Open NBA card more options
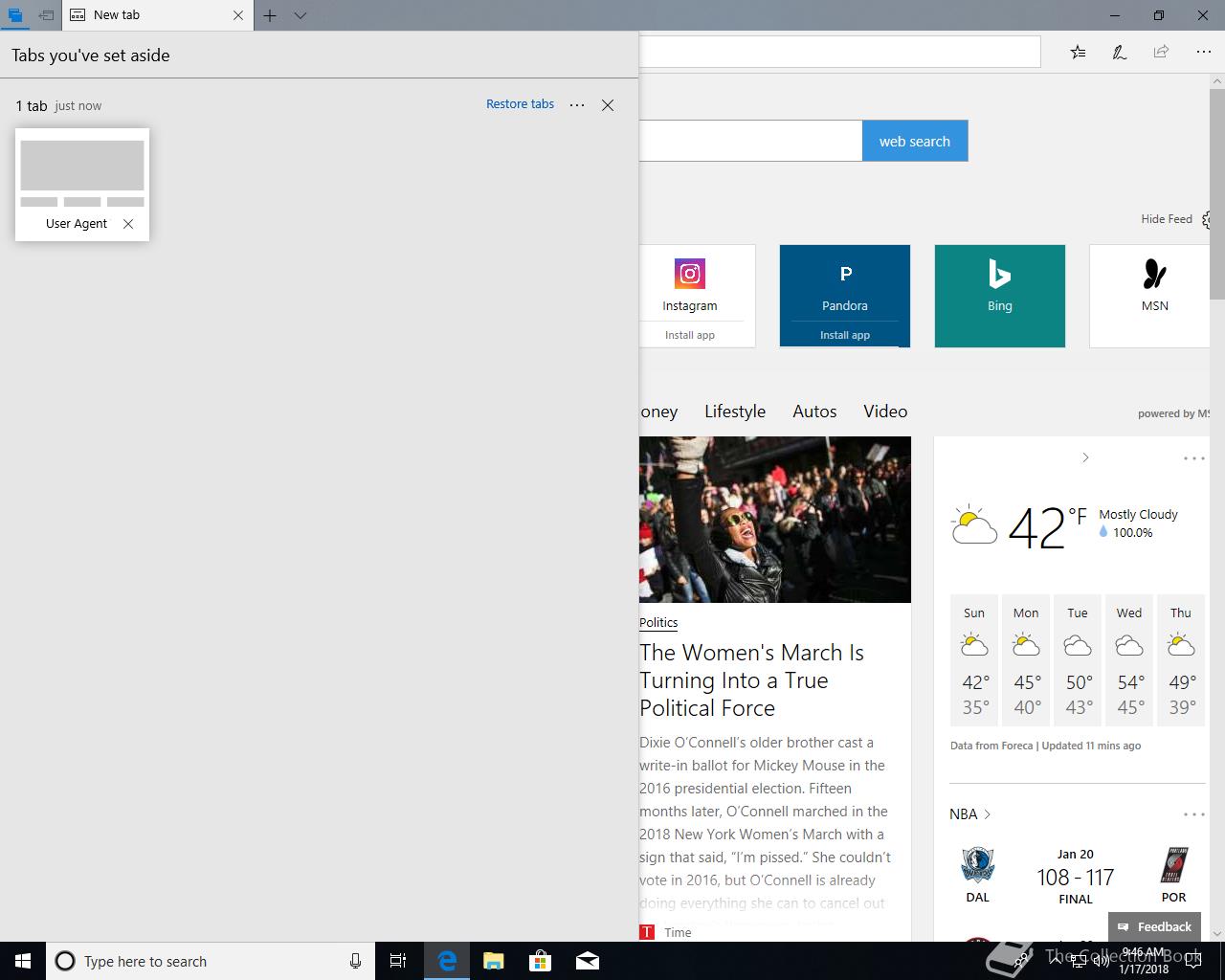The width and height of the screenshot is (1225, 980). click(1194, 814)
